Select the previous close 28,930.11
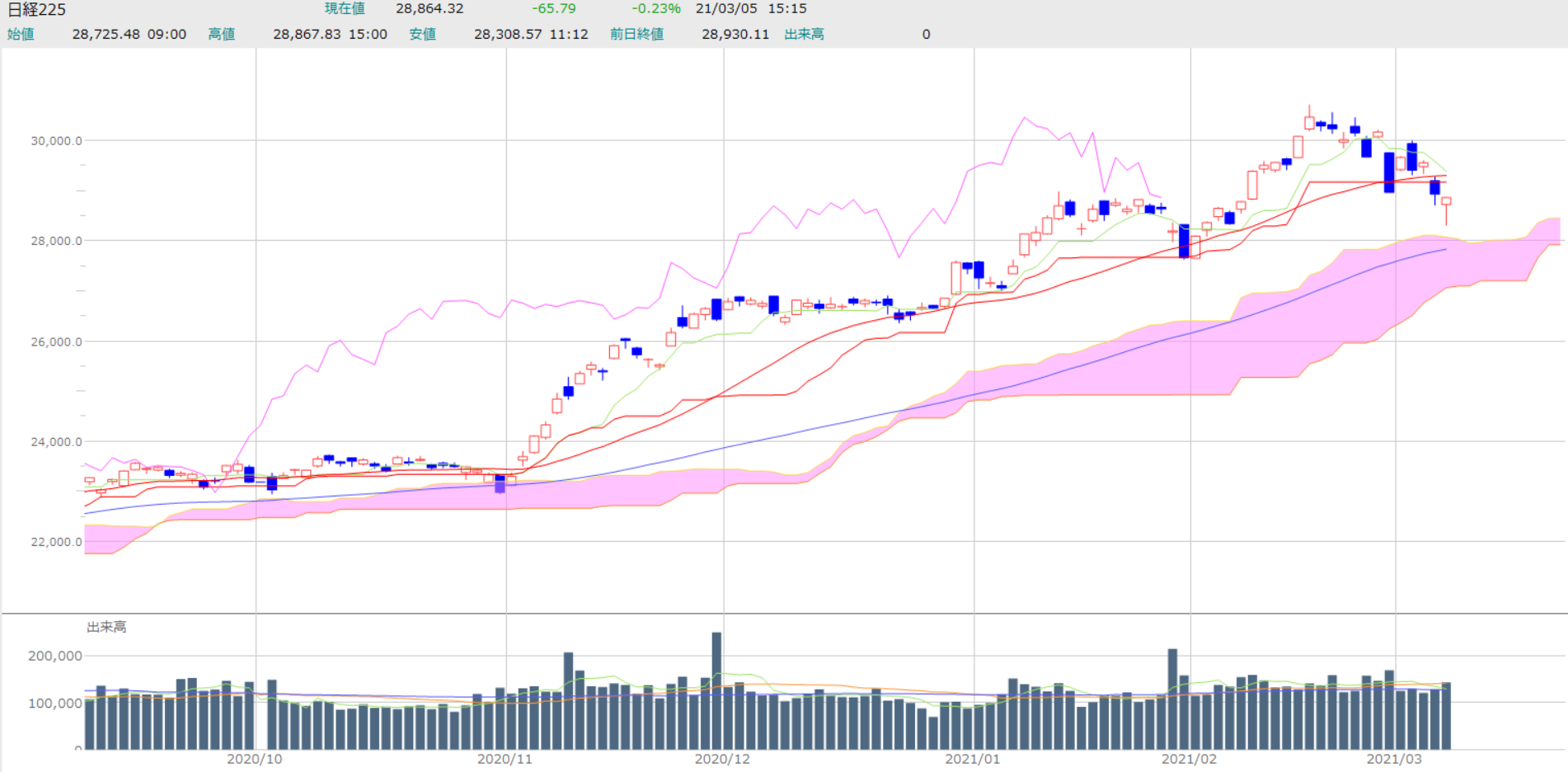Viewport: 1568px width, 772px height. click(735, 34)
